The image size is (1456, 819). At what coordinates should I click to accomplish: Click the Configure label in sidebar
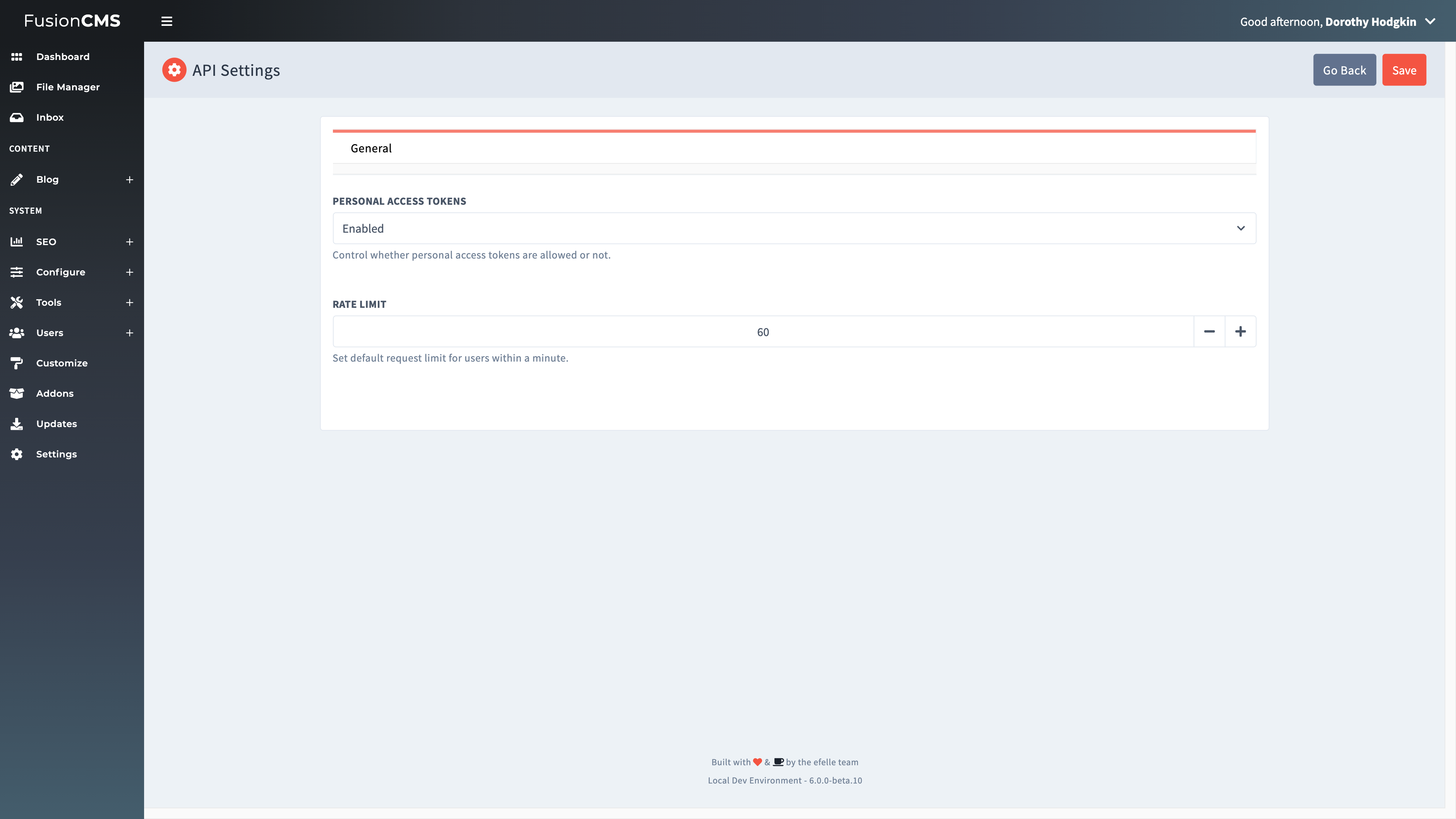pyautogui.click(x=60, y=272)
